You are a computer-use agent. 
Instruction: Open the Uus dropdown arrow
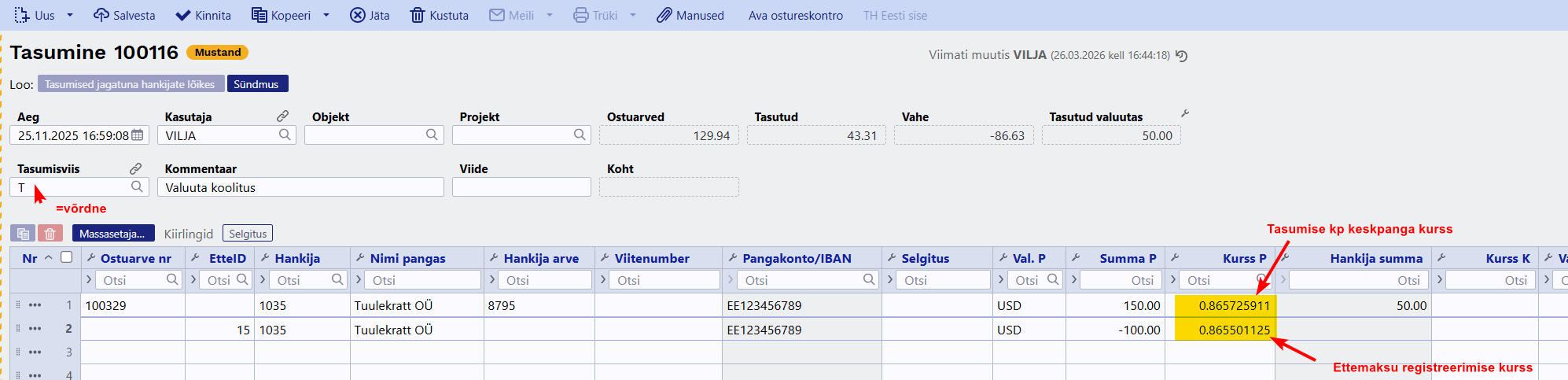70,15
